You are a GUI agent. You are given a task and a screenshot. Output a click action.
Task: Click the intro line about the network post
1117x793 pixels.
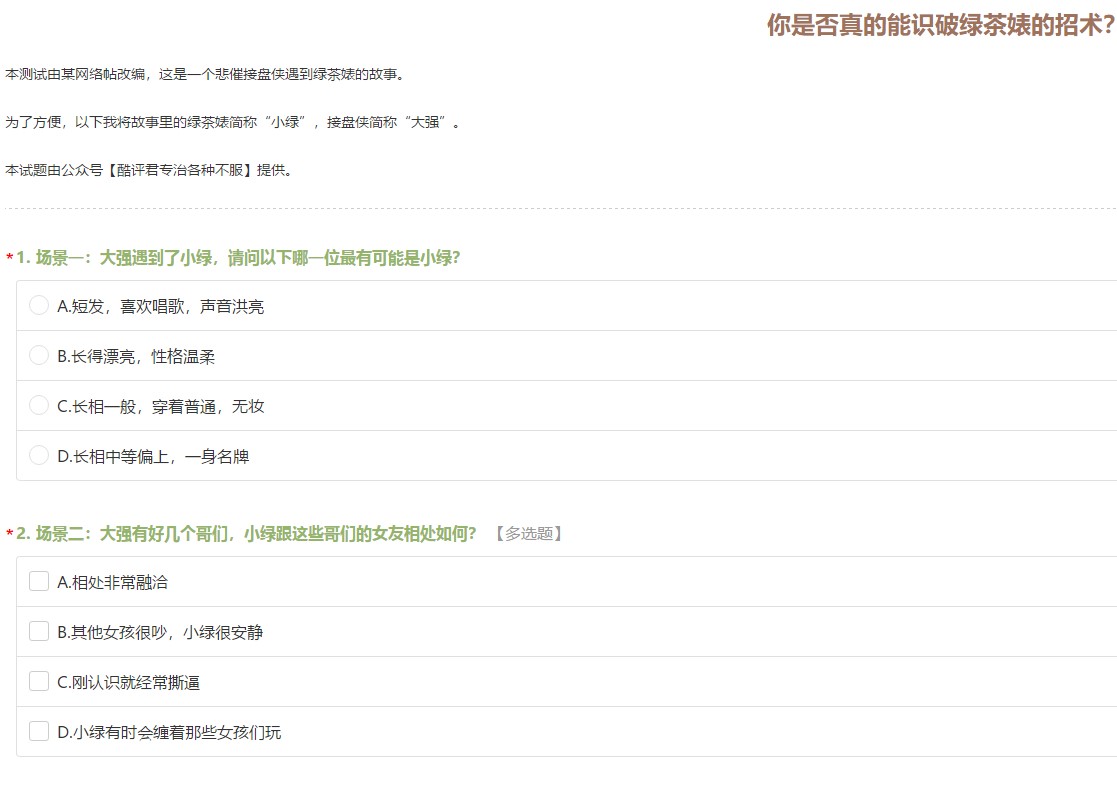point(200,73)
